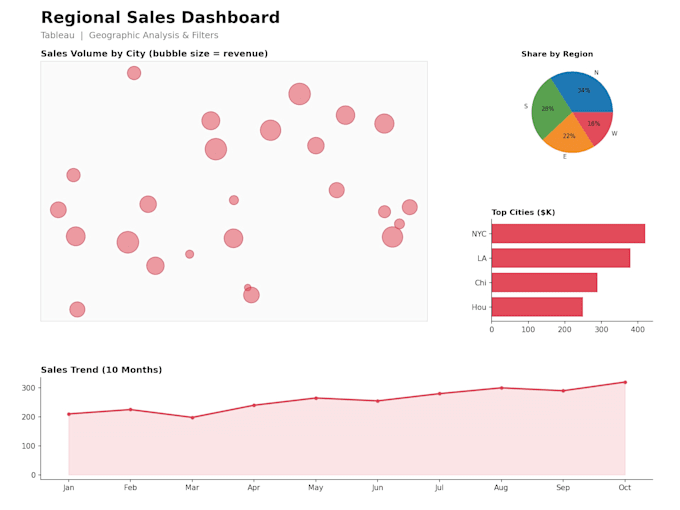
Task: Click the Sep point on the sales trend
Action: (563, 391)
